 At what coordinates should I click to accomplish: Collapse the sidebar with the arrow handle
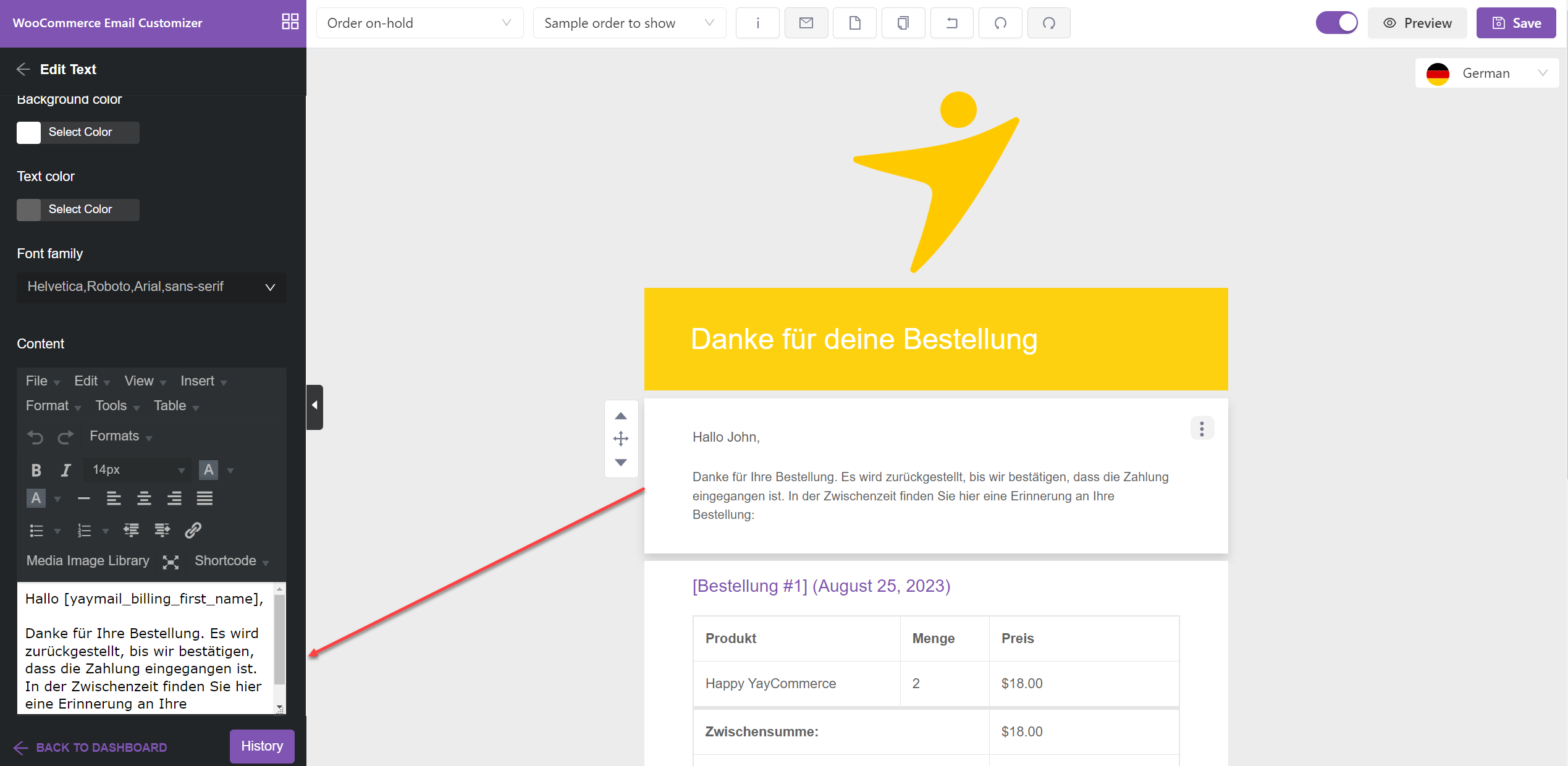tap(314, 406)
